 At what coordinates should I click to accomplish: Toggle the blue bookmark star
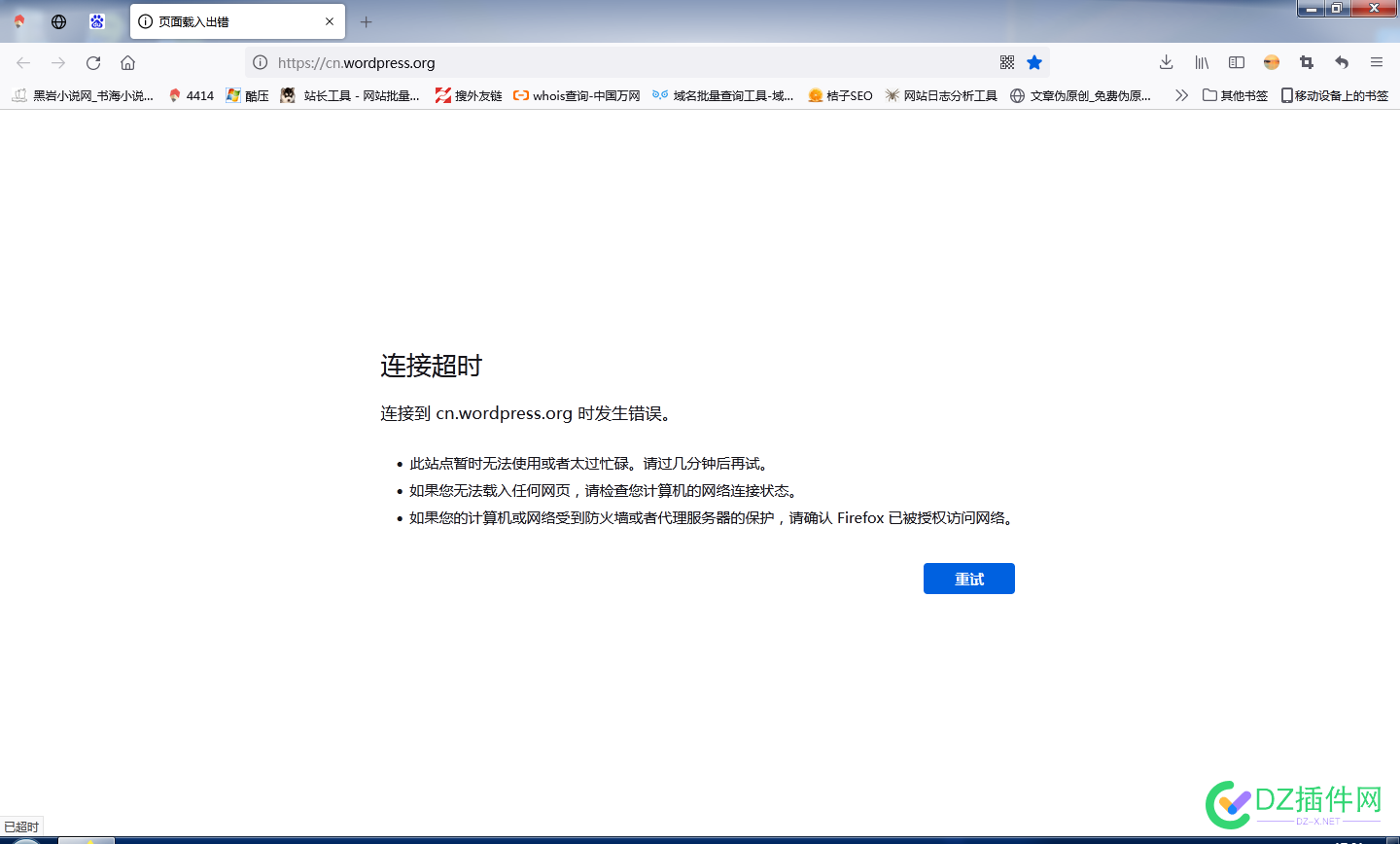tap(1034, 62)
